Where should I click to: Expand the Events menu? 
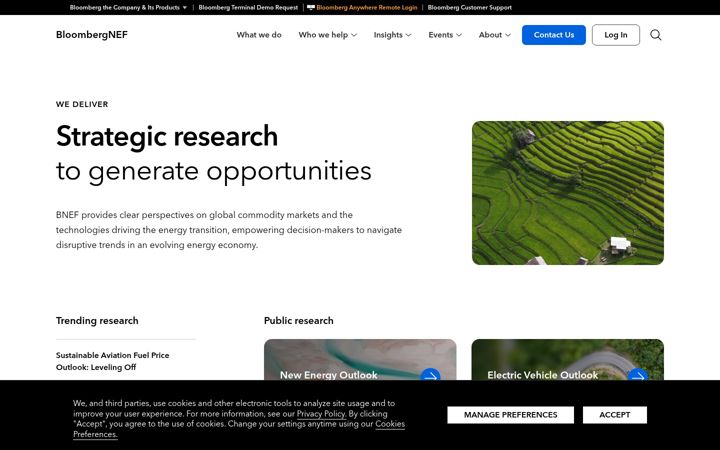(x=445, y=35)
